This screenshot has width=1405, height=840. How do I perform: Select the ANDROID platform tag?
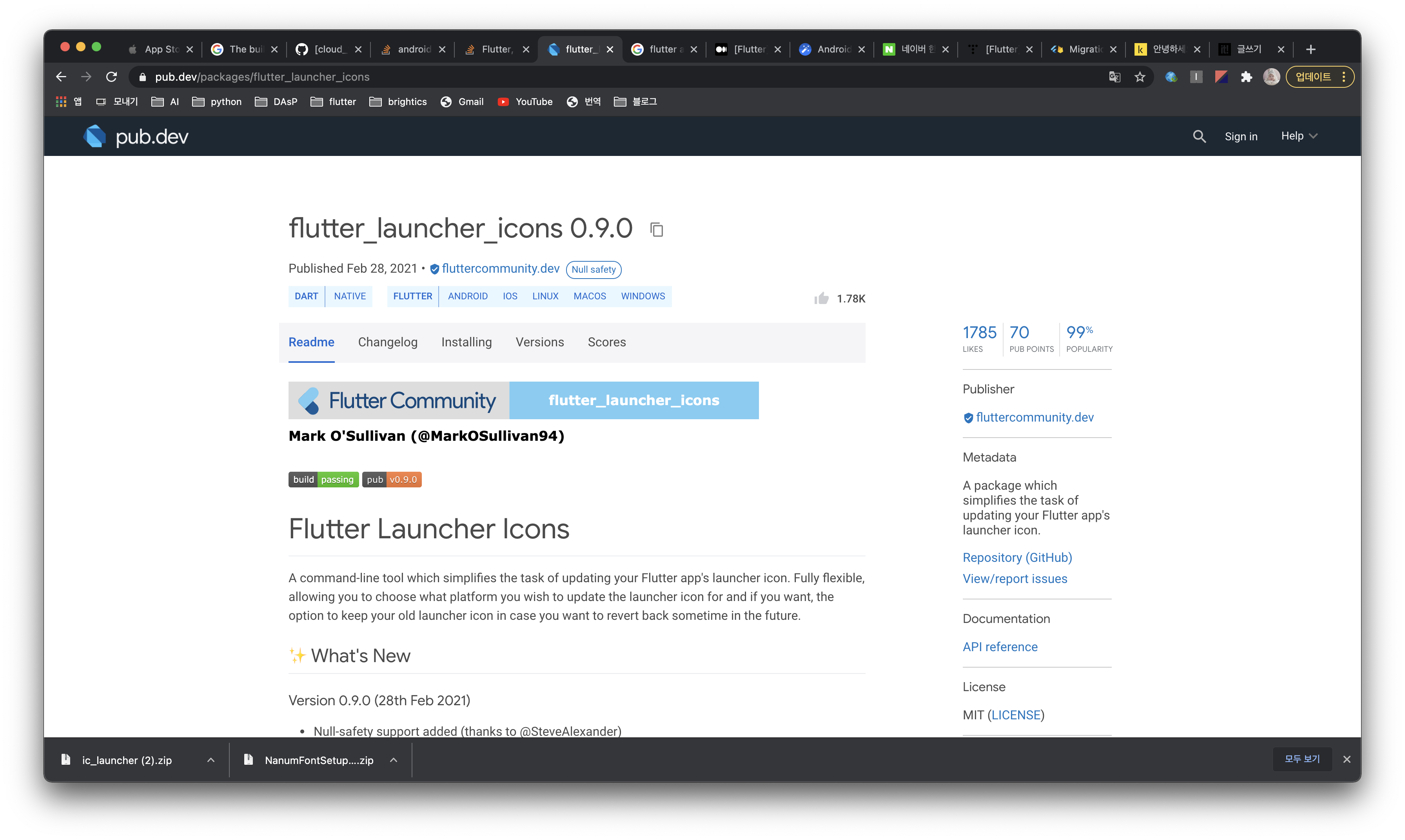click(x=467, y=296)
